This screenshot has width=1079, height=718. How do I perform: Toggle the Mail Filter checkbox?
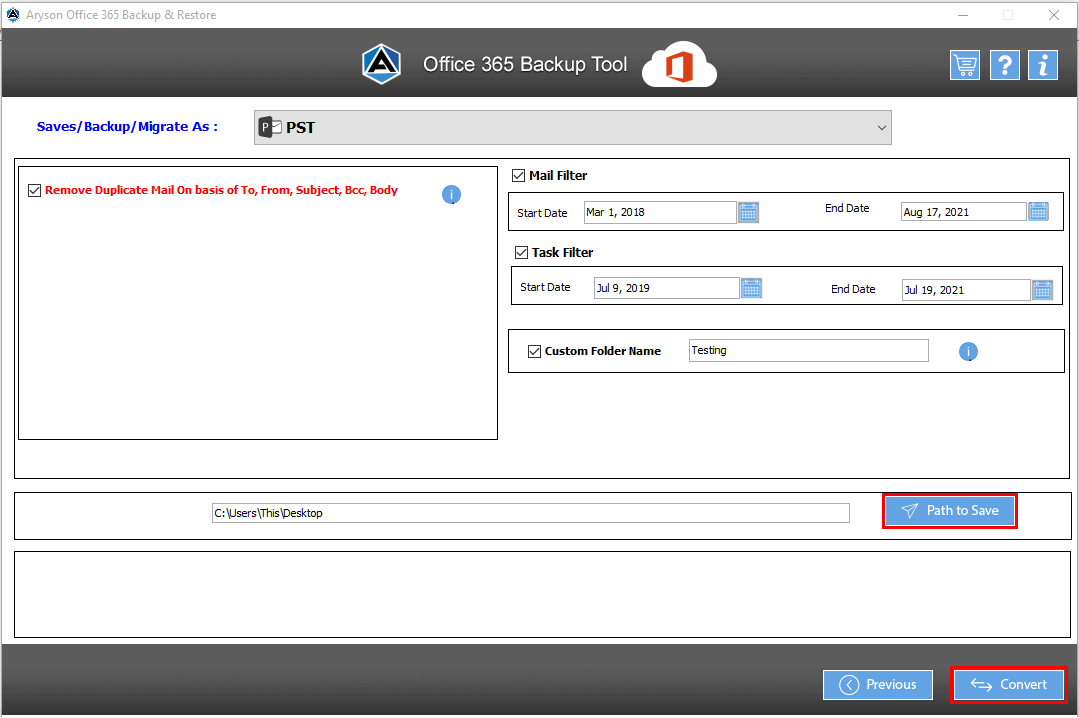518,176
